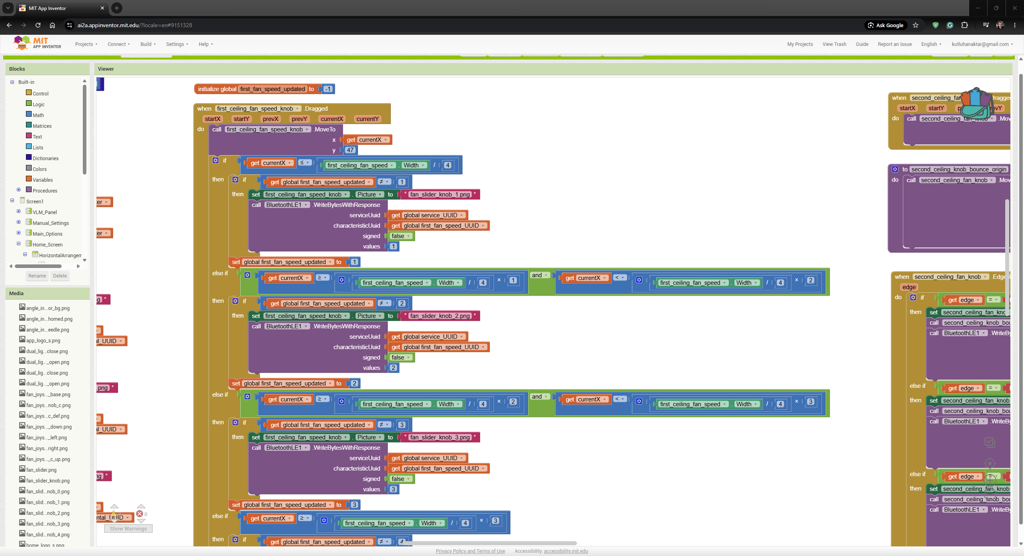The width and height of the screenshot is (1024, 556).
Task: Click the mutator gear on currentX ≤ if block
Action: coord(216,160)
